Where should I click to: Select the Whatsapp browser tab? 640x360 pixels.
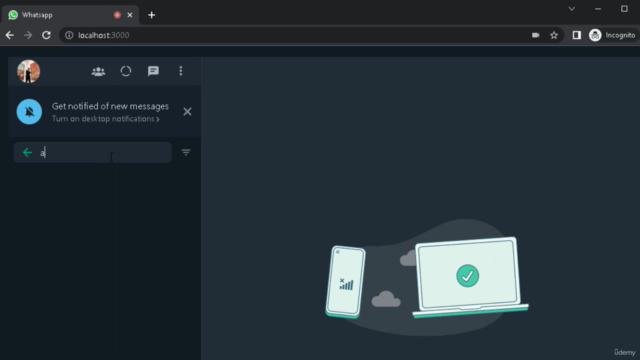pyautogui.click(x=70, y=15)
